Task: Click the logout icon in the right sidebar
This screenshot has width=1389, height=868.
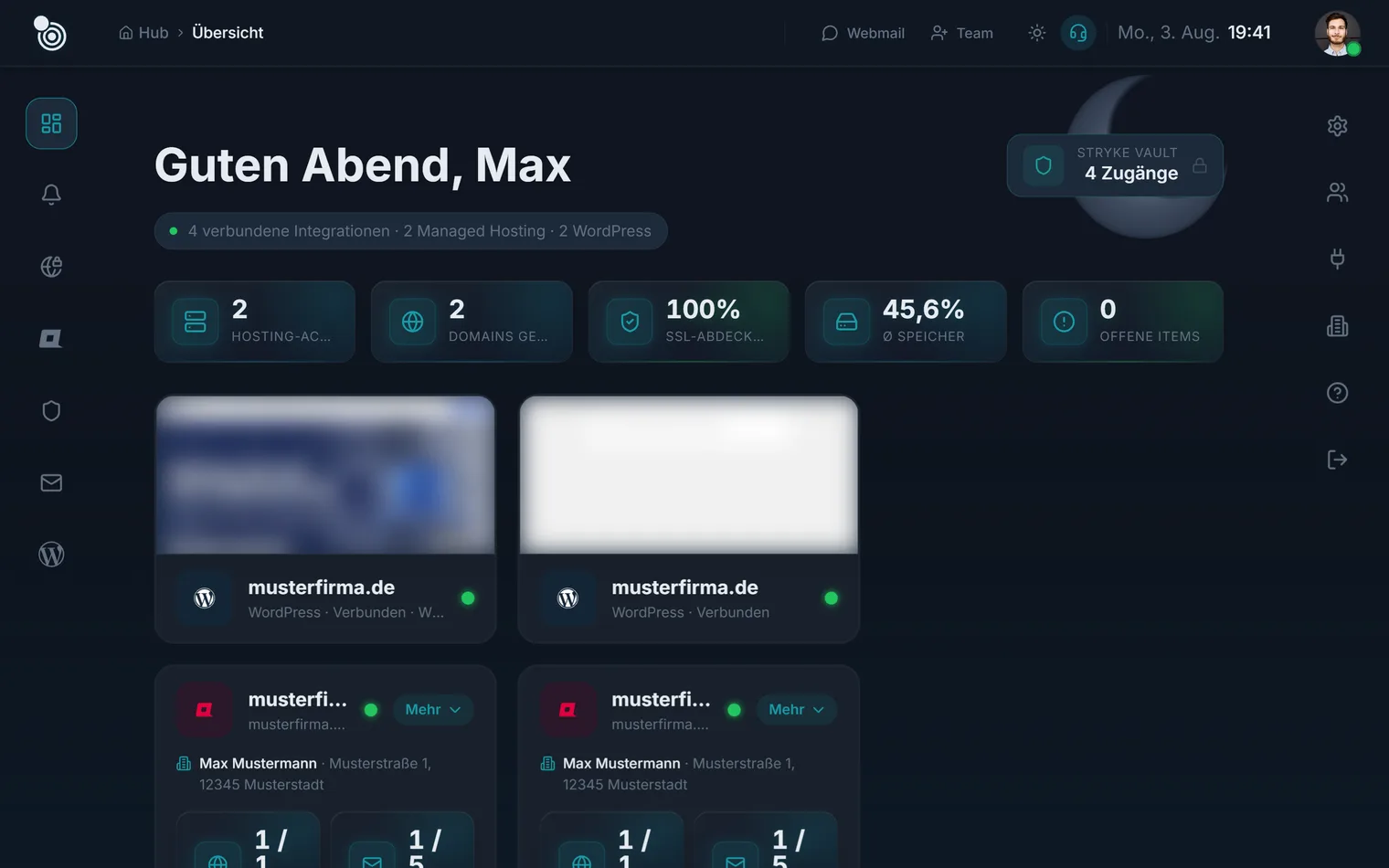Action: point(1337,460)
